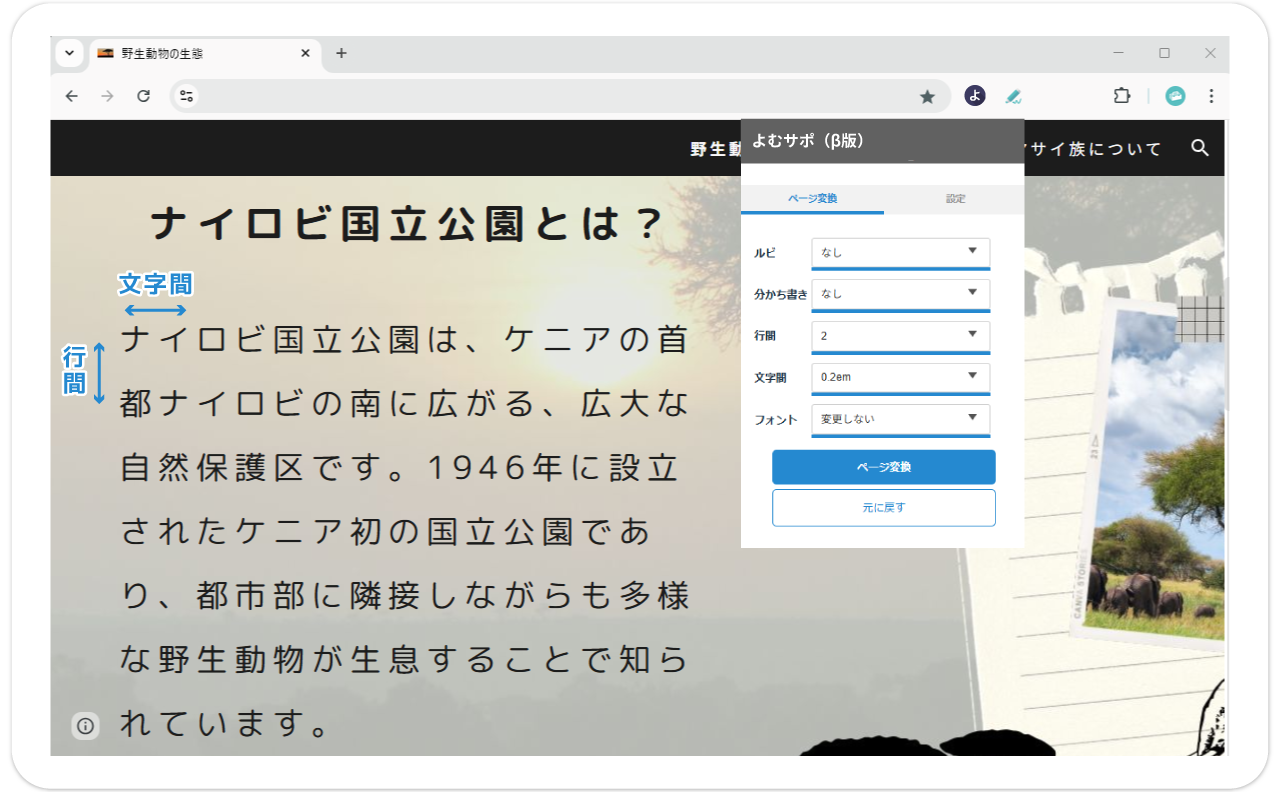Click the pen-shaped extension icon
The height and width of the screenshot is (792, 1280).
(1013, 96)
